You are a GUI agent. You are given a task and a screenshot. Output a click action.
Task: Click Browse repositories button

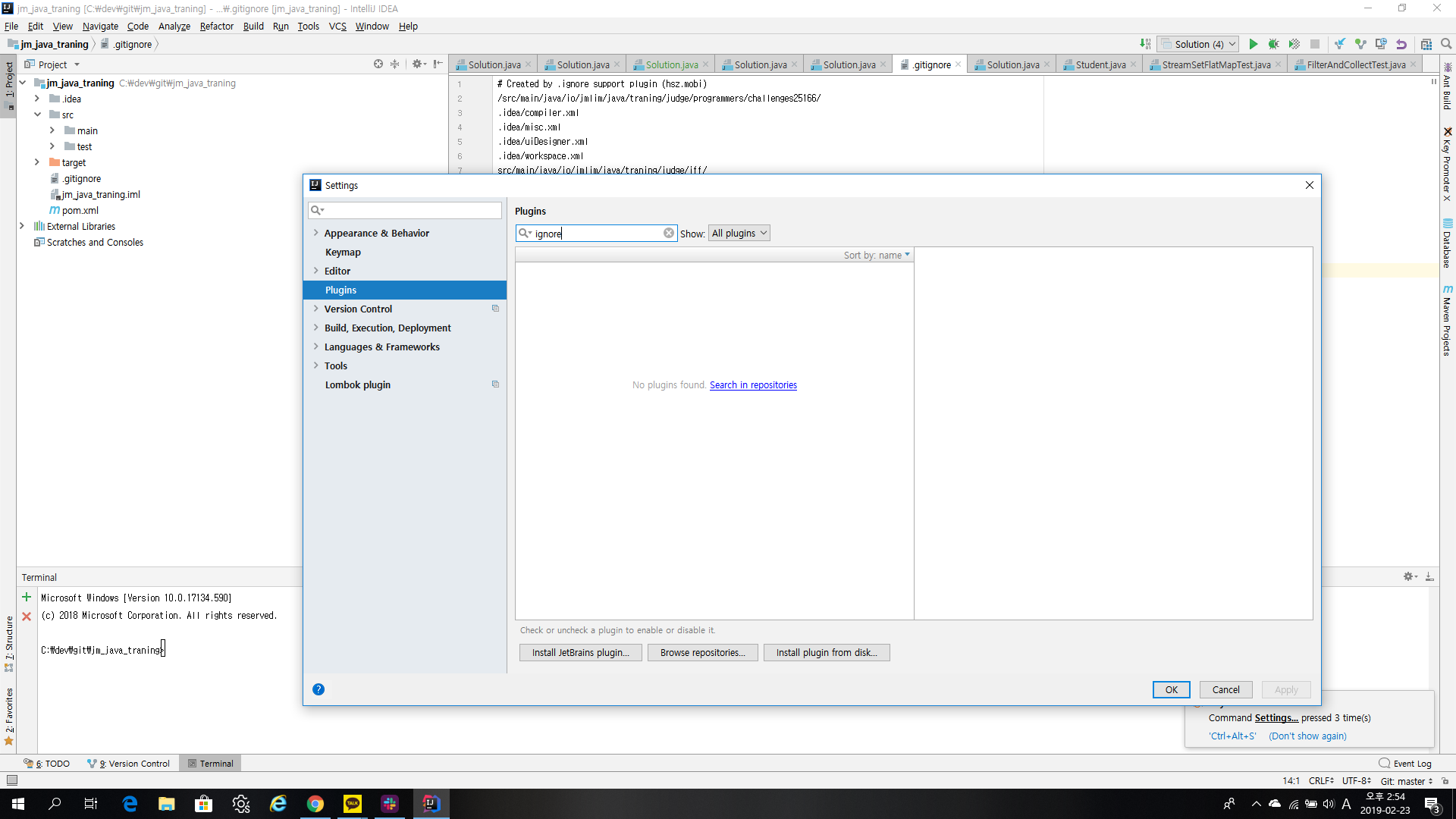click(x=702, y=652)
